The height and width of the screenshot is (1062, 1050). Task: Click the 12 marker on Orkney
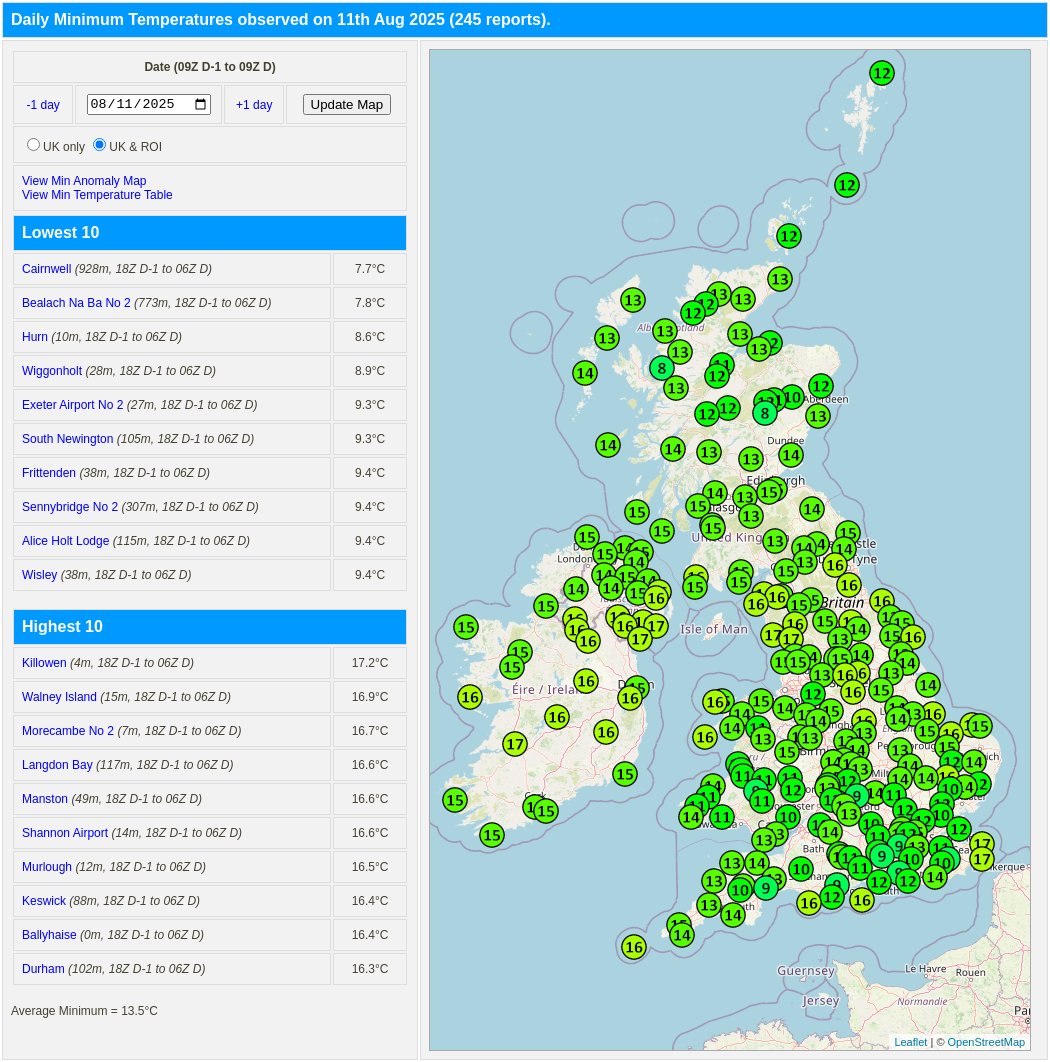point(788,236)
